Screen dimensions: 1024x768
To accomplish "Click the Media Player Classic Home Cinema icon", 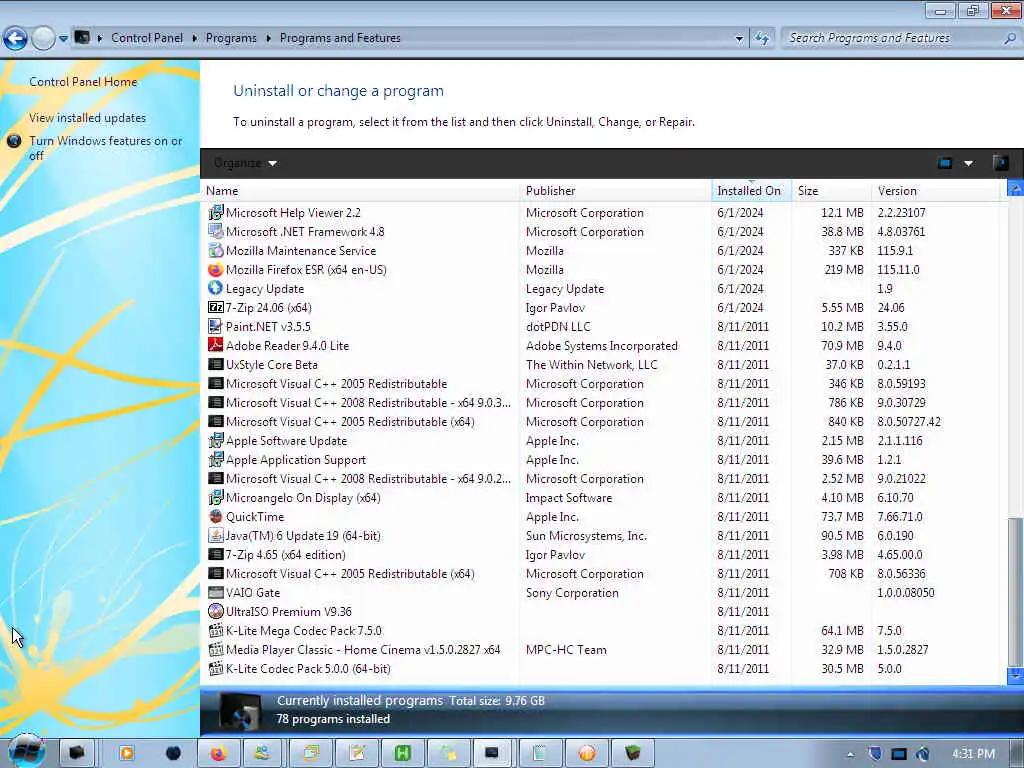I will pos(216,650).
